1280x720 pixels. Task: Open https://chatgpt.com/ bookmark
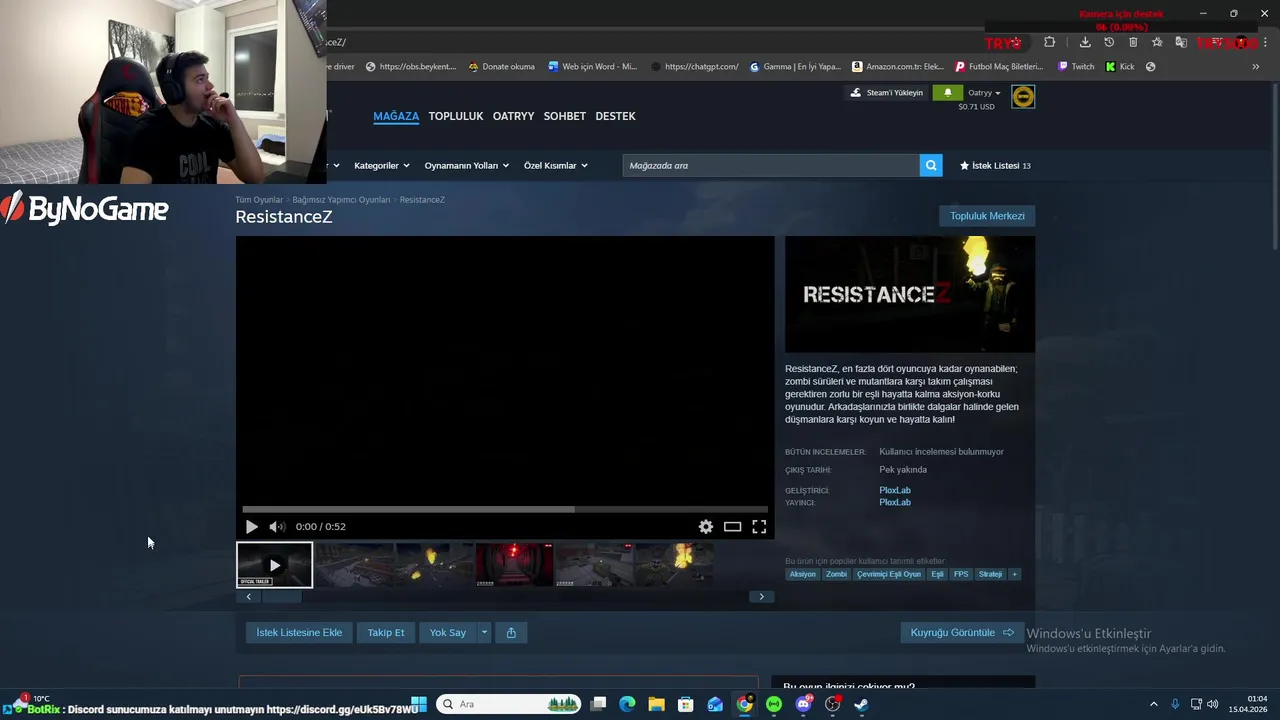pyautogui.click(x=694, y=67)
